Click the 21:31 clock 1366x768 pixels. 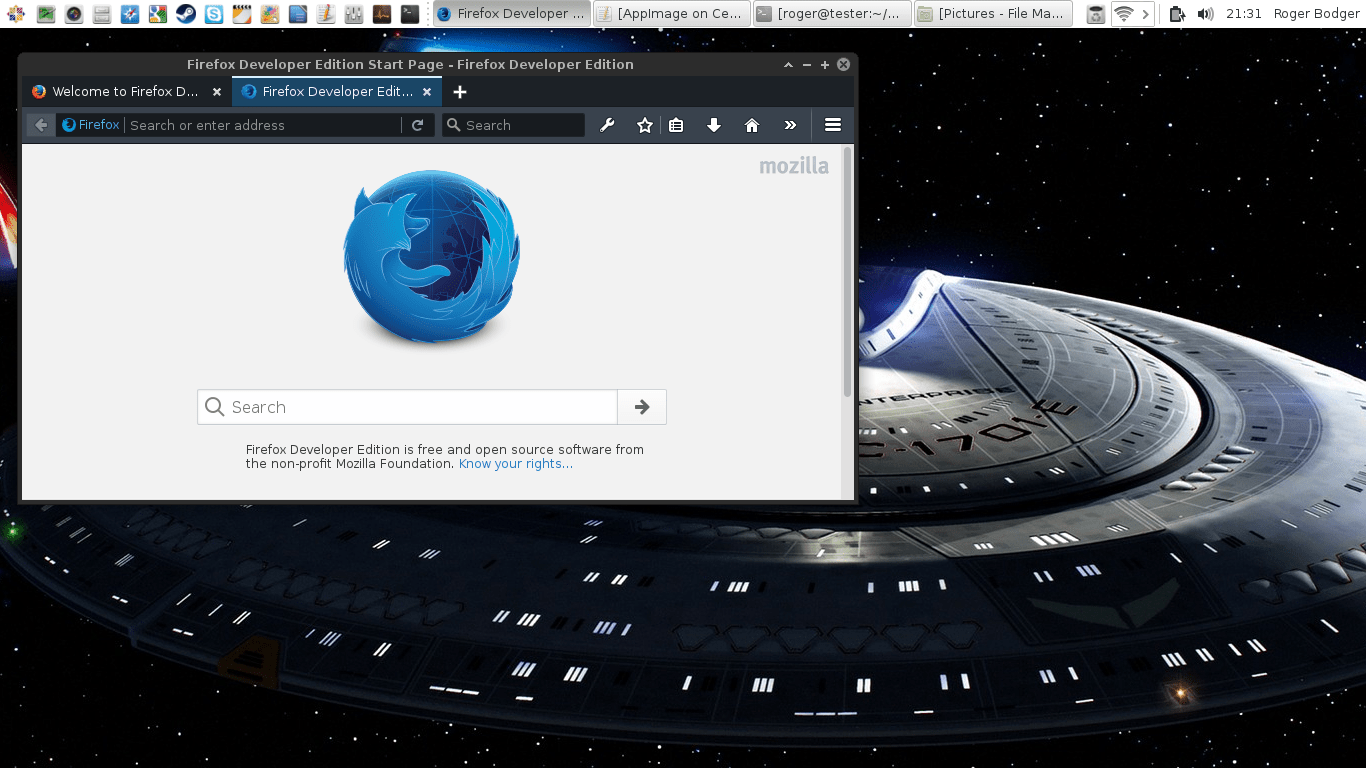point(1243,14)
